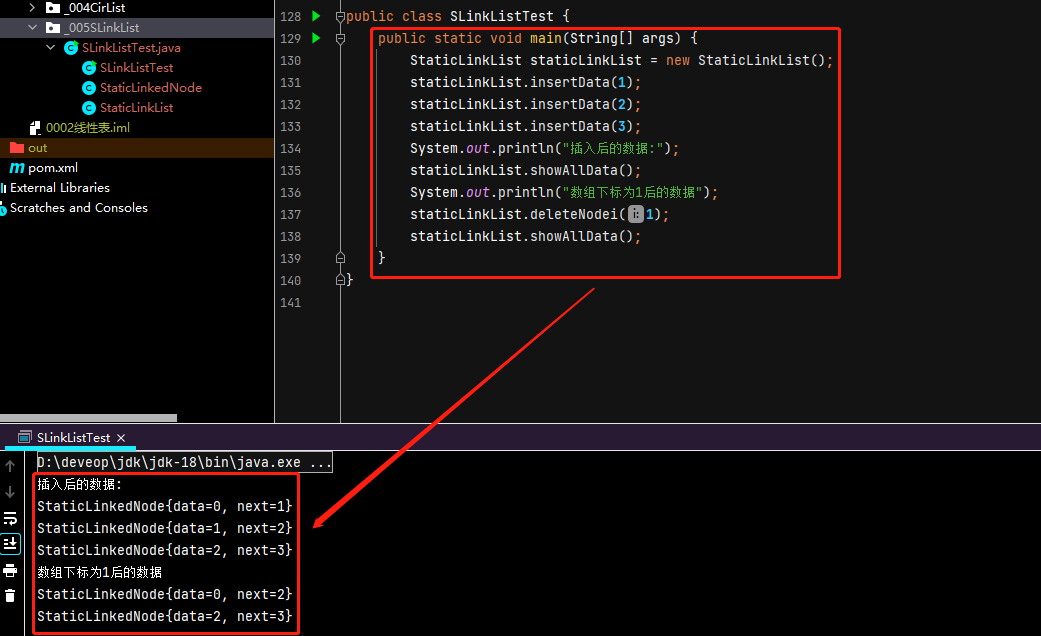Toggle scroll to end in console
This screenshot has width=1041, height=636.
(10, 544)
